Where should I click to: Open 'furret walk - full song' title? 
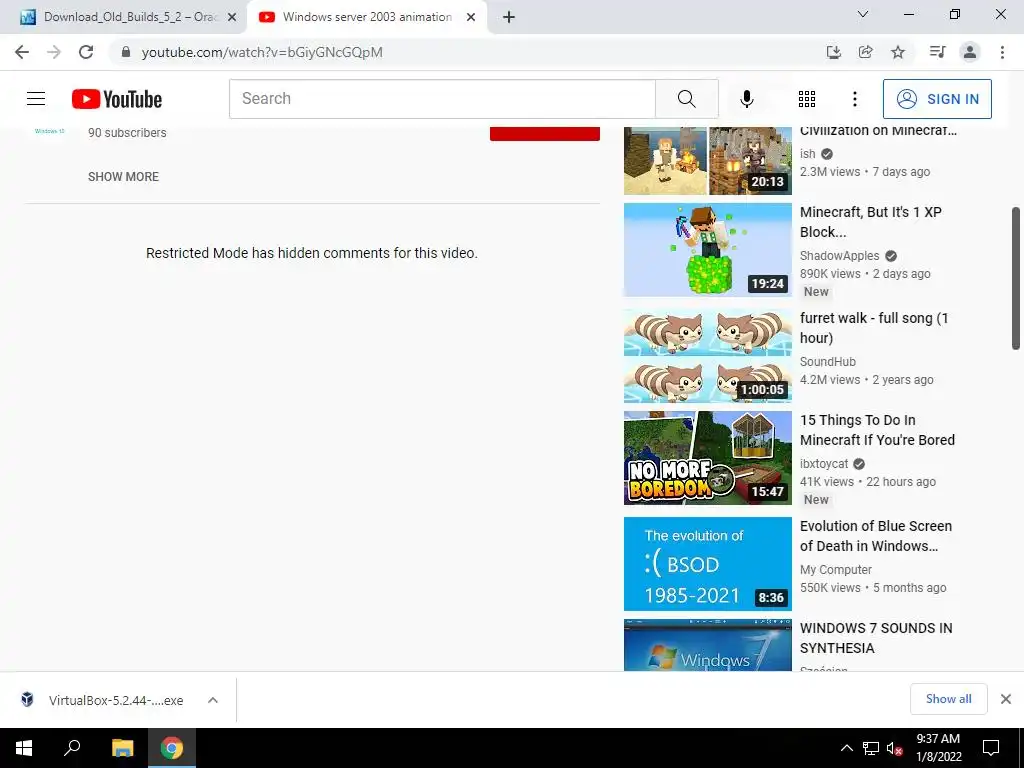(874, 328)
